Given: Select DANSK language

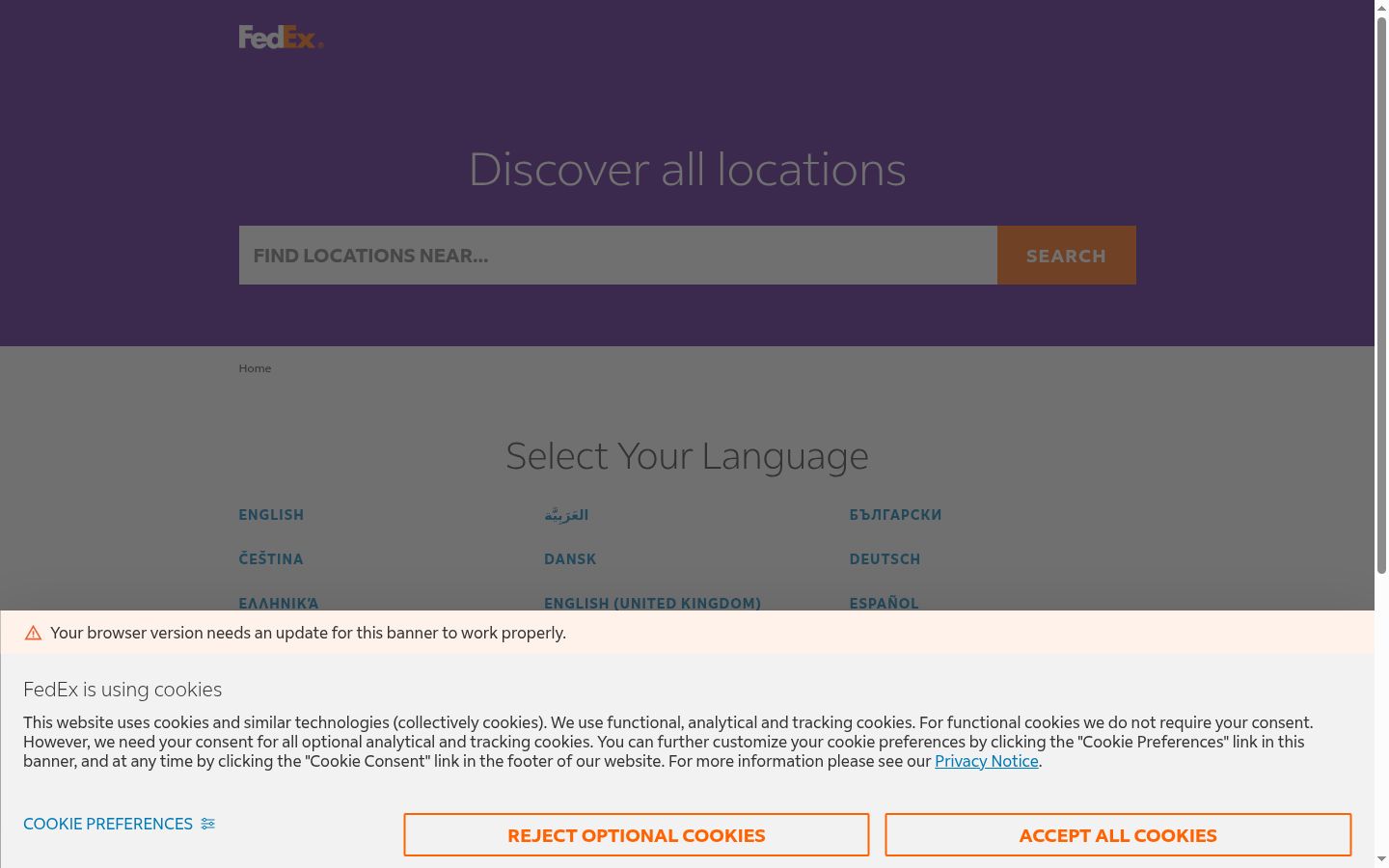Looking at the screenshot, I should (570, 559).
